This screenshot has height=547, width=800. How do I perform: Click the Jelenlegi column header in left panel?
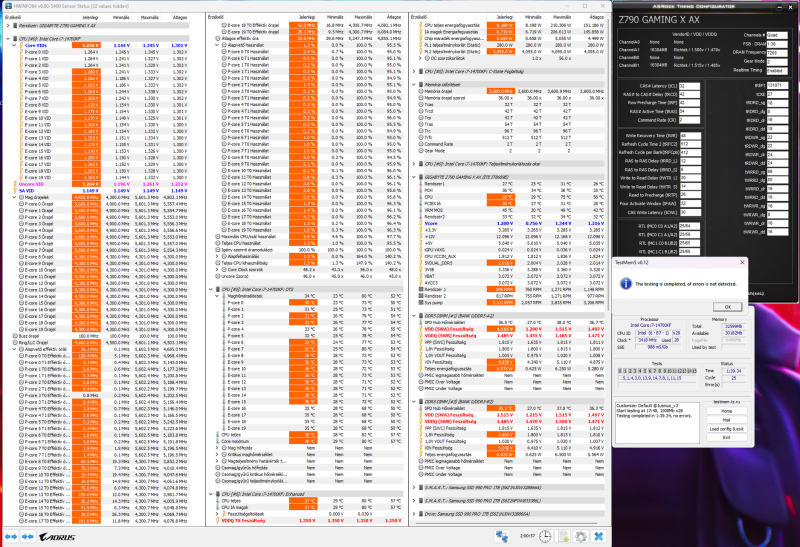(90, 17)
